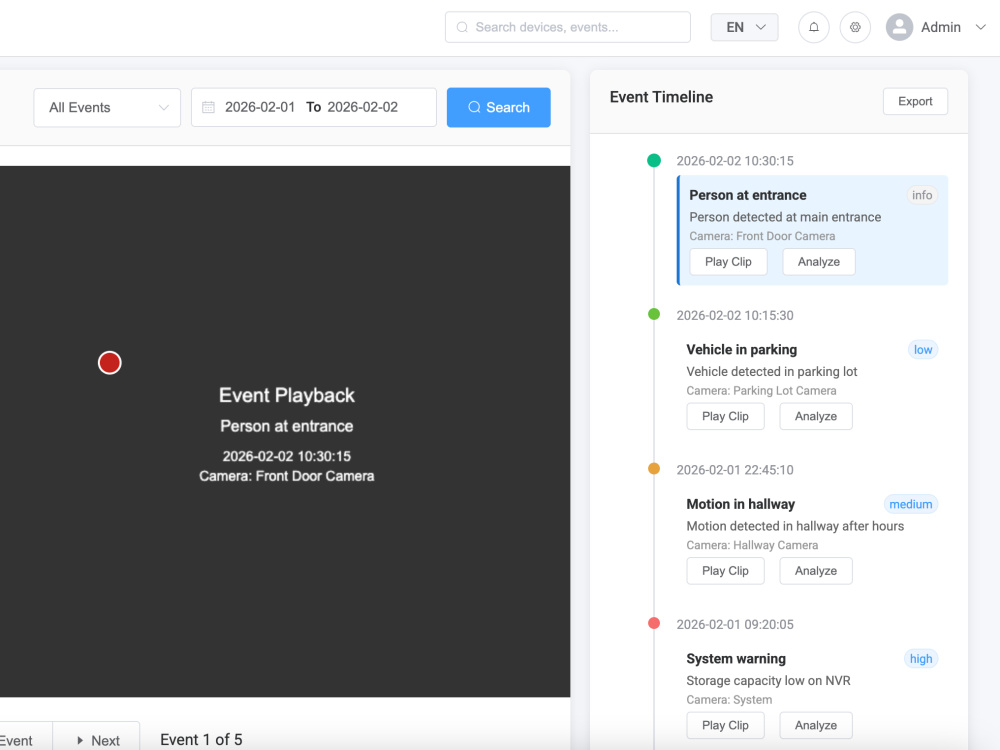1000x750 pixels.
Task: Click the Search devices, events field
Action: tap(568, 27)
